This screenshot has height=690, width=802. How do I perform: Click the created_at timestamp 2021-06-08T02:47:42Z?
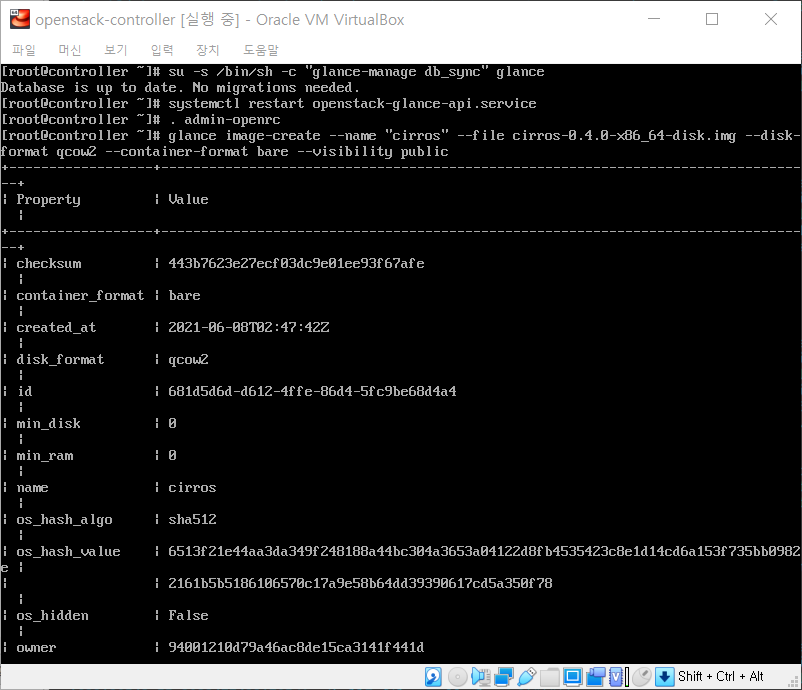tap(249, 327)
